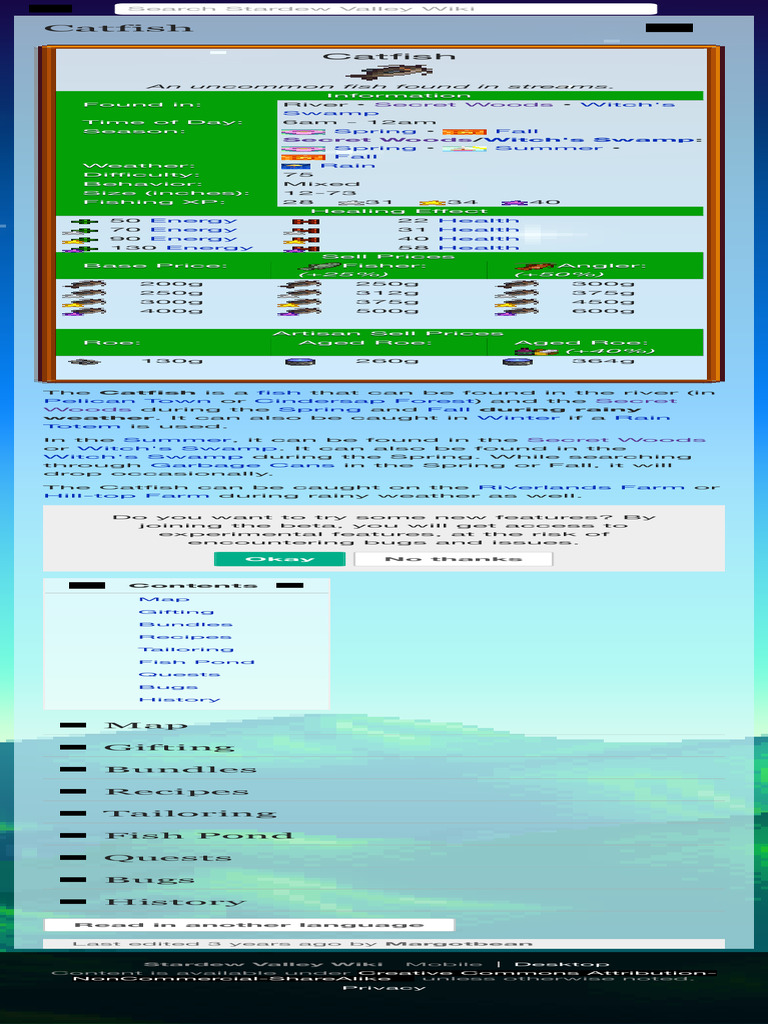Click the energy icon next to 50 Energy
The width and height of the screenshot is (768, 1024).
click(x=84, y=221)
